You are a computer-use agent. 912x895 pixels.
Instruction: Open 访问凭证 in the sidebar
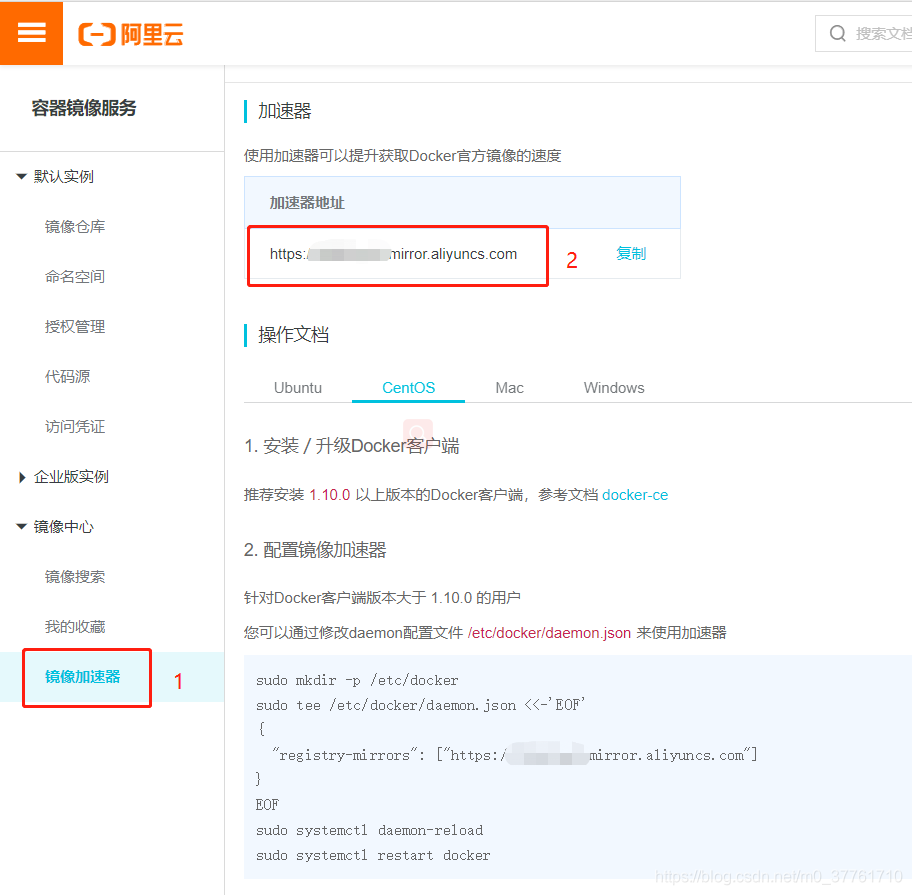coord(75,427)
